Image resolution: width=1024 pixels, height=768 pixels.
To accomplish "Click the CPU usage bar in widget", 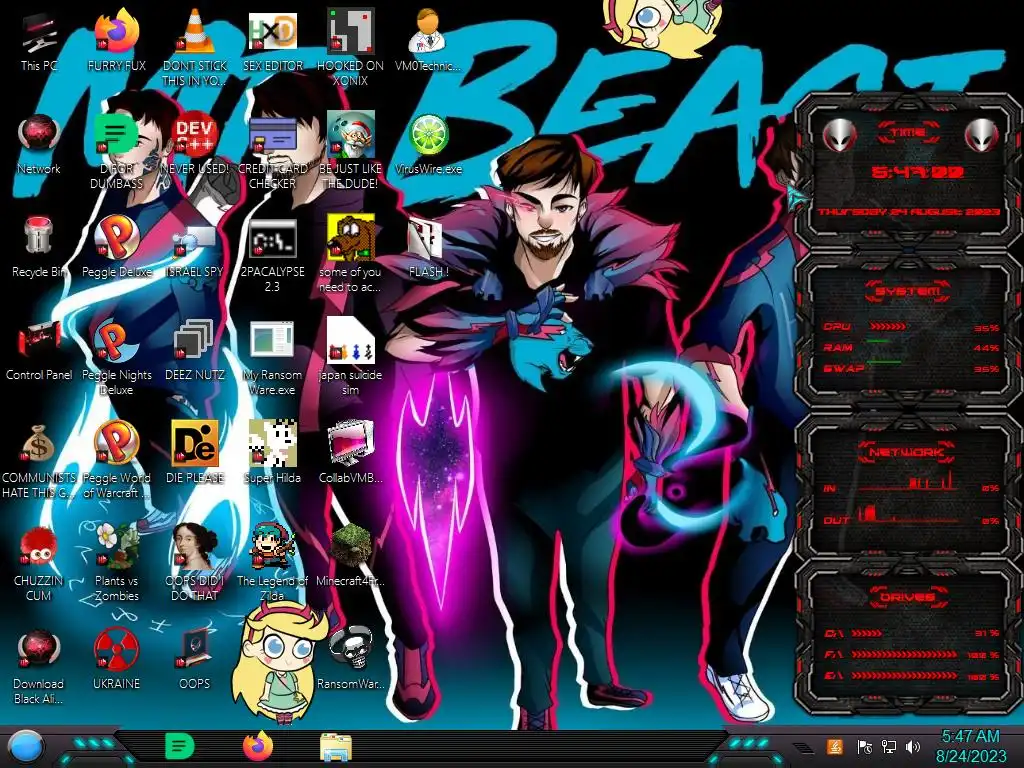I will (x=887, y=327).
